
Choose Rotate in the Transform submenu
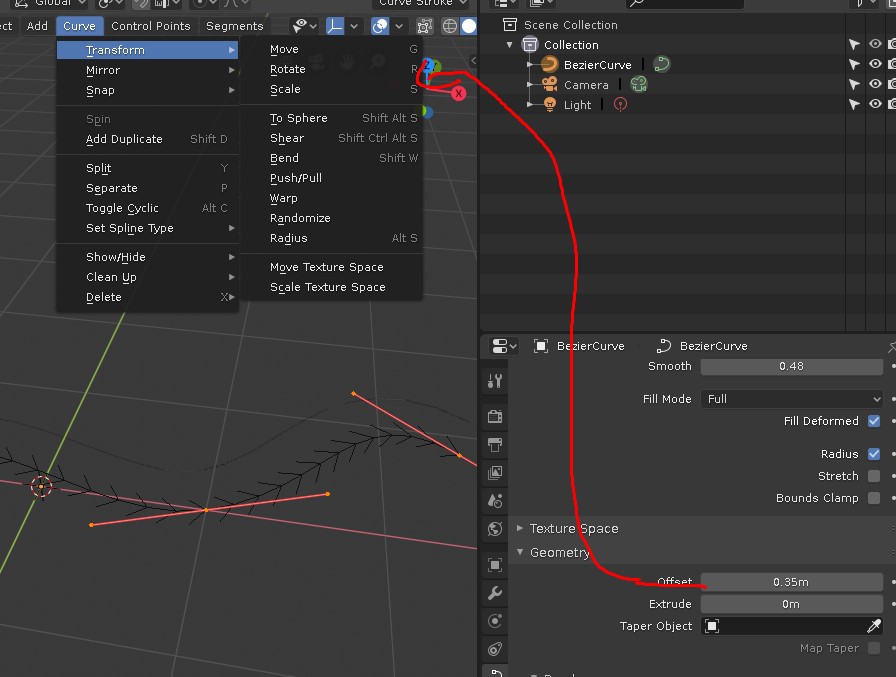click(x=332, y=69)
